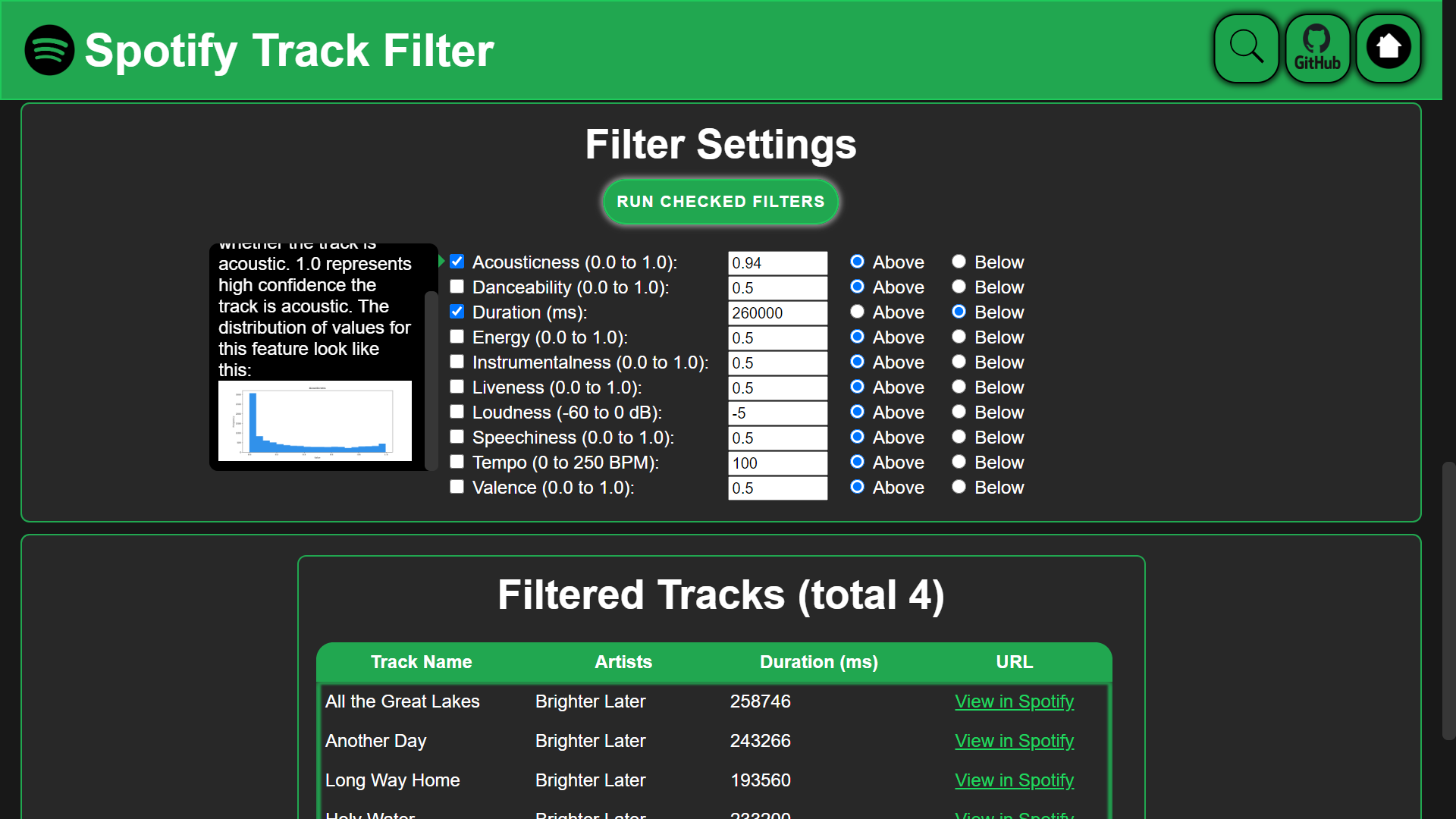Click the Filtered Tracks (total 4) heading
This screenshot has width=1456, height=819.
point(720,595)
